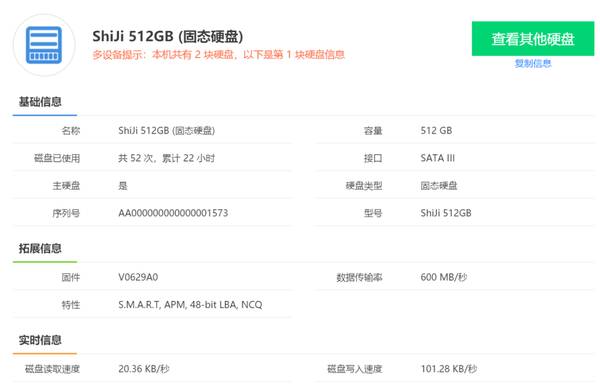The width and height of the screenshot is (600, 388).
Task: Click the 接口 field label
Action: (x=373, y=158)
